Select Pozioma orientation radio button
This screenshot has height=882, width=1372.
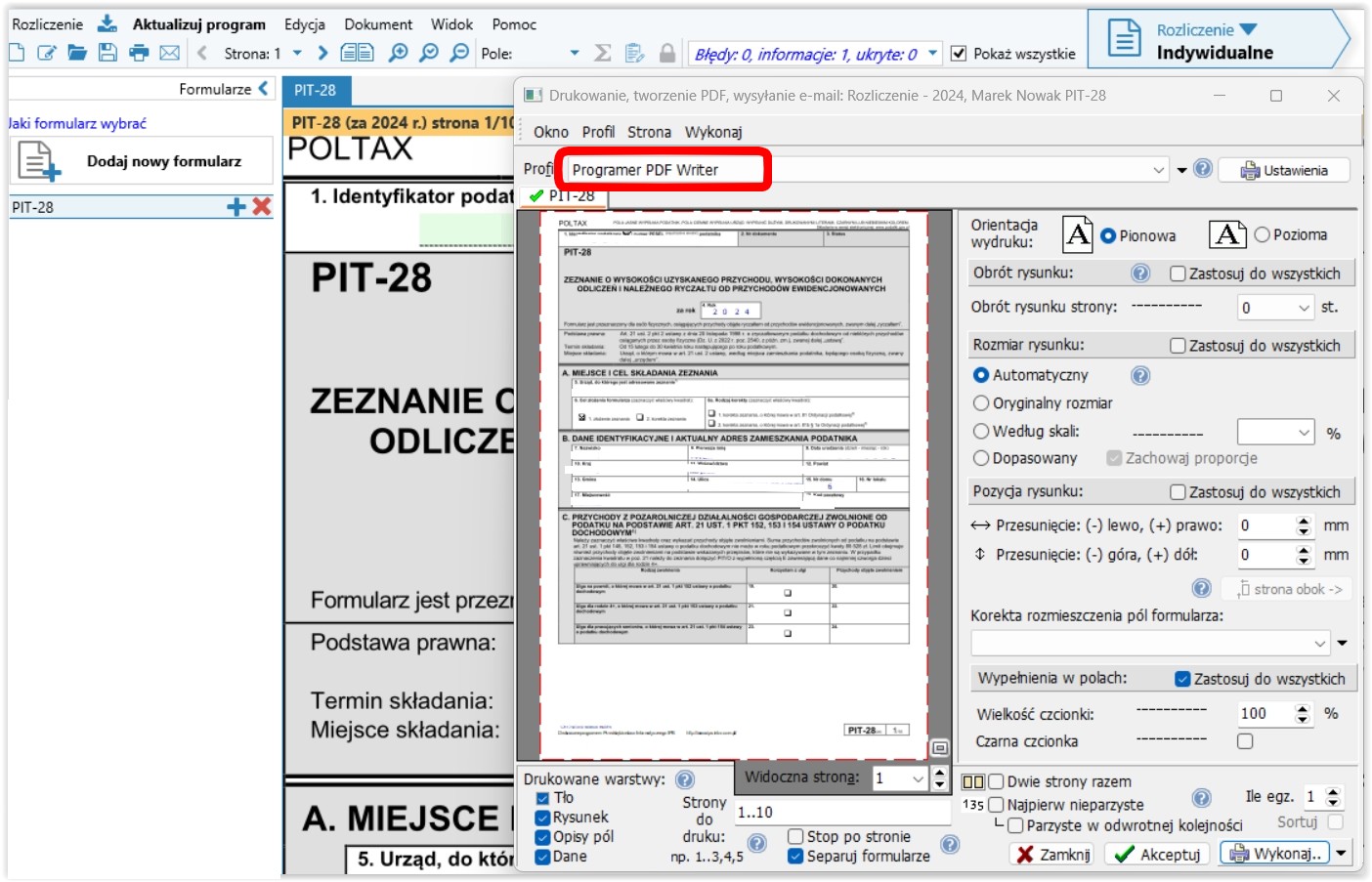click(1262, 235)
